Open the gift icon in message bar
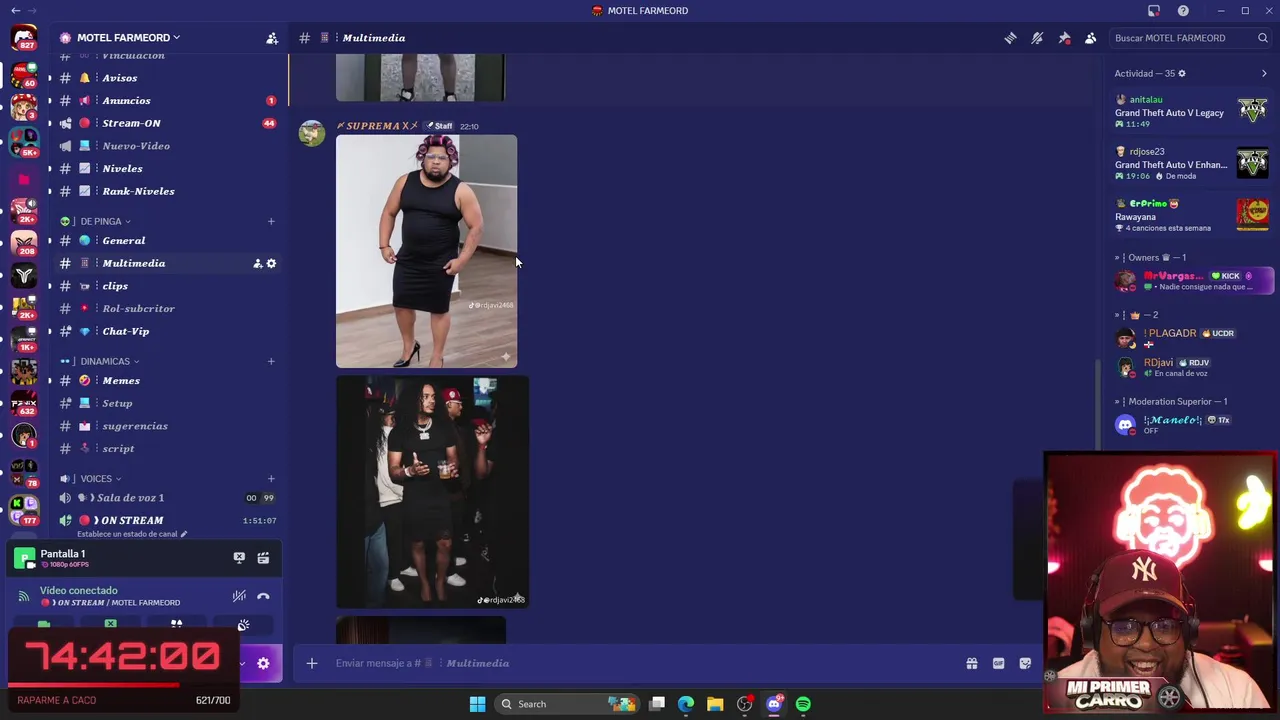Viewport: 1280px width, 720px height. [x=972, y=663]
